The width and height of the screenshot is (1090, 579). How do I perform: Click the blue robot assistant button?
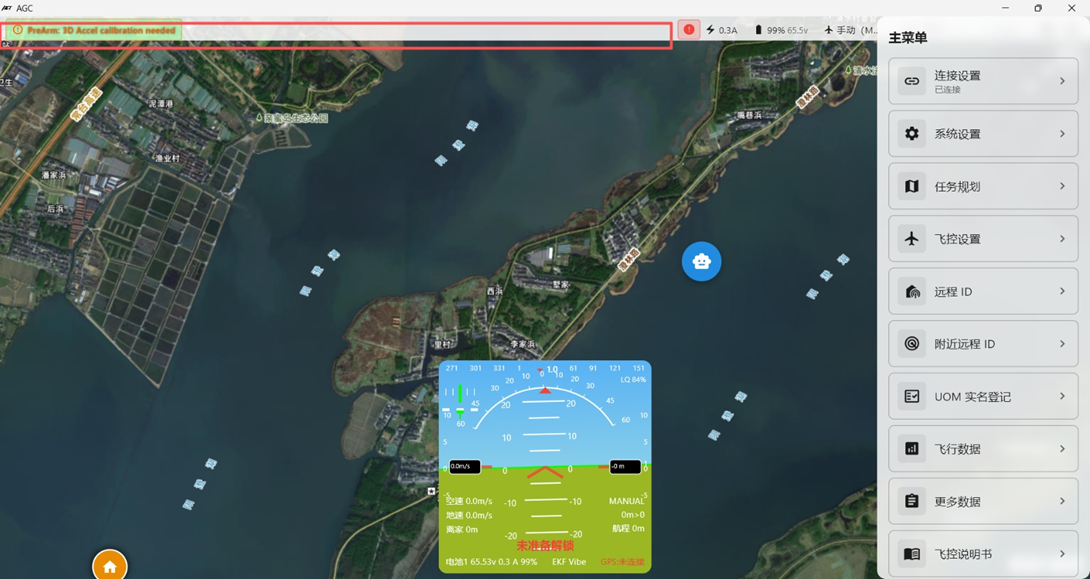pos(701,262)
